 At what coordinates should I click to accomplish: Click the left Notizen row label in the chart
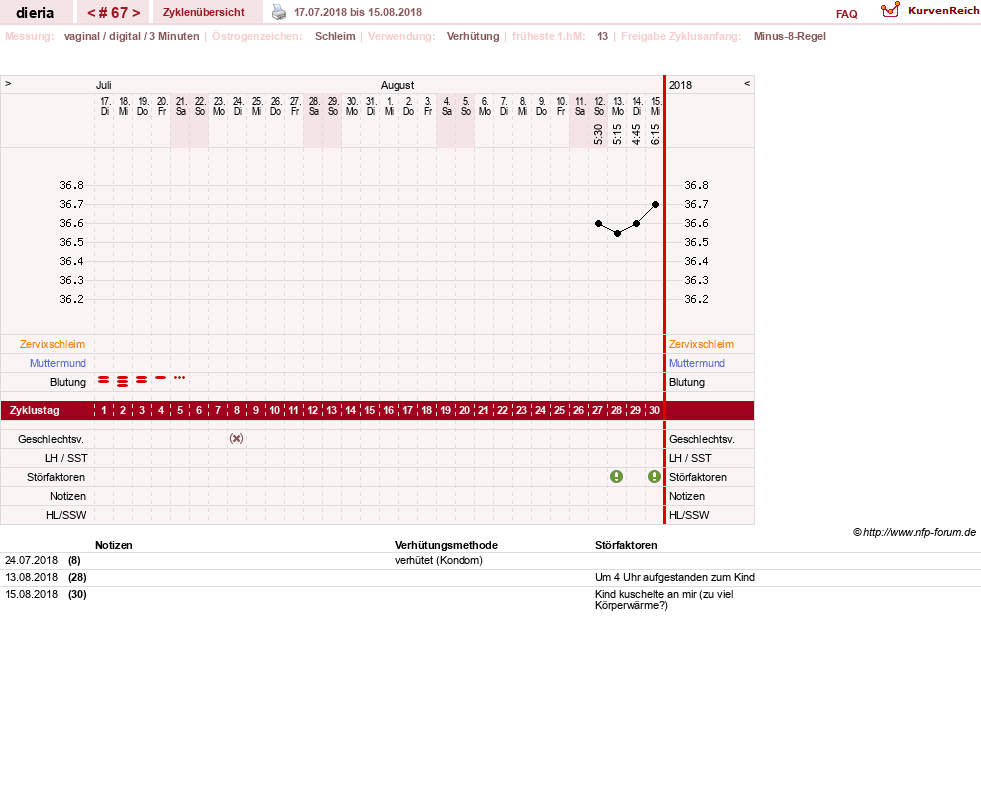click(x=68, y=496)
